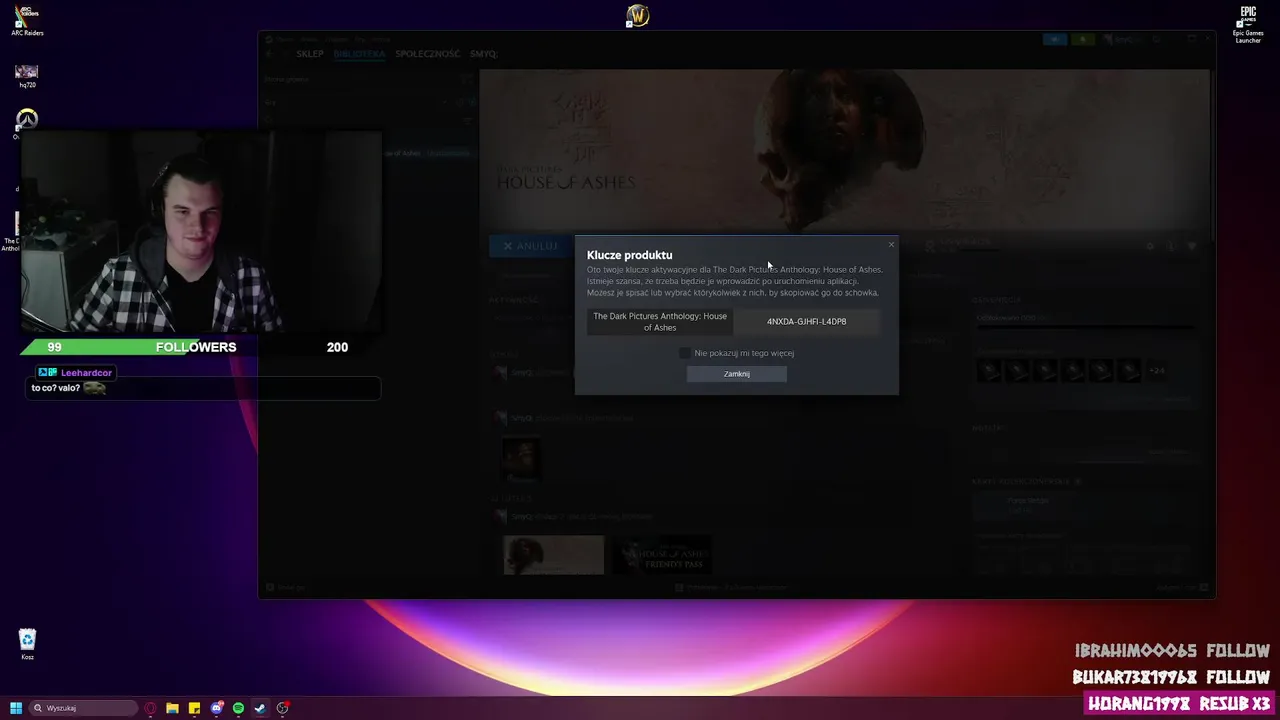The width and height of the screenshot is (1280, 720).
Task: Copy the product key 4NXDA-GJHFI-L4DP8
Action: [807, 322]
